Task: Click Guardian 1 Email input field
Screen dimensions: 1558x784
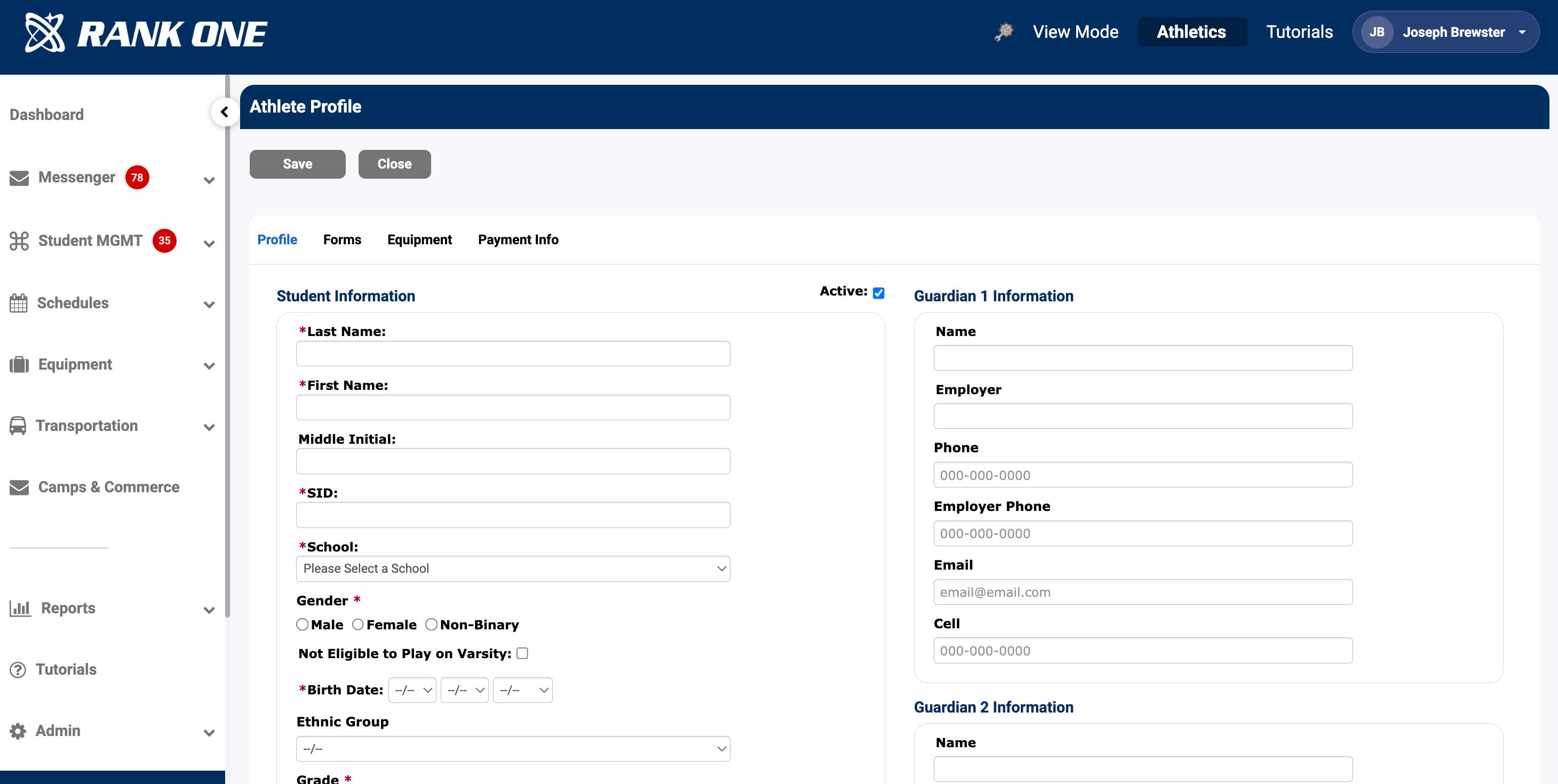Action: tap(1142, 592)
